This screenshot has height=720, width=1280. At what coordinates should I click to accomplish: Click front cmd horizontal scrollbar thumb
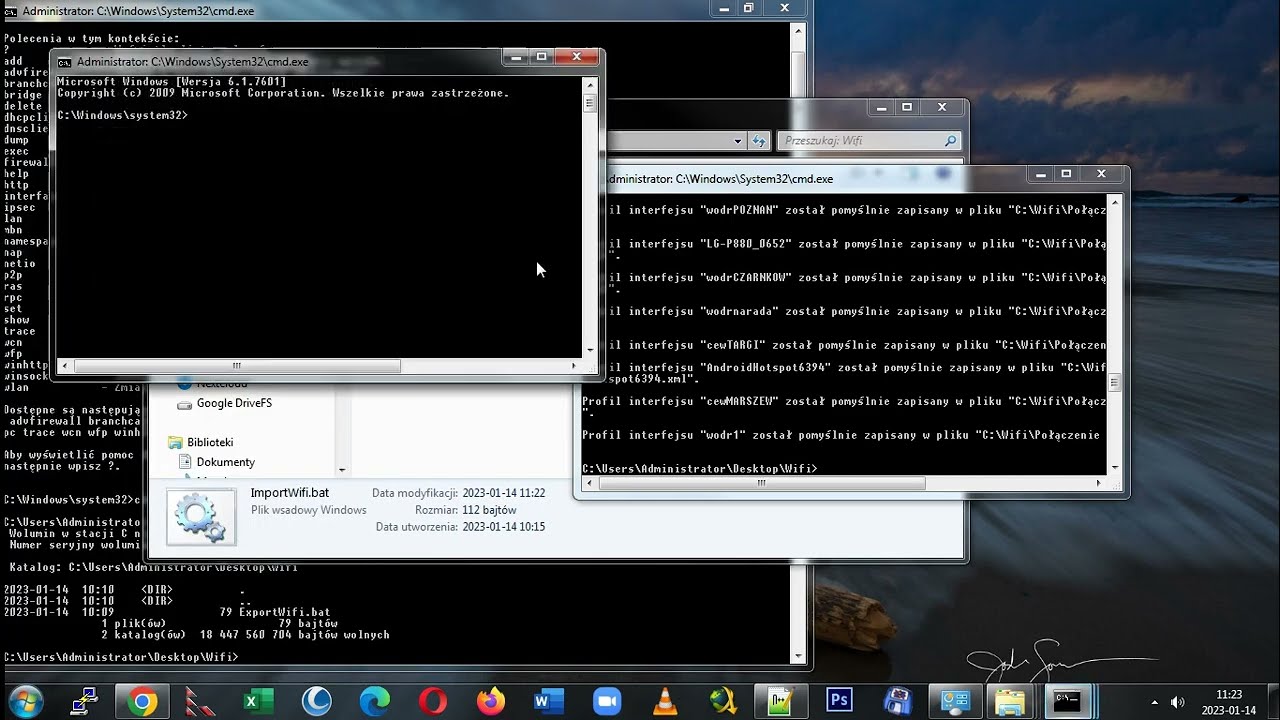coord(237,366)
